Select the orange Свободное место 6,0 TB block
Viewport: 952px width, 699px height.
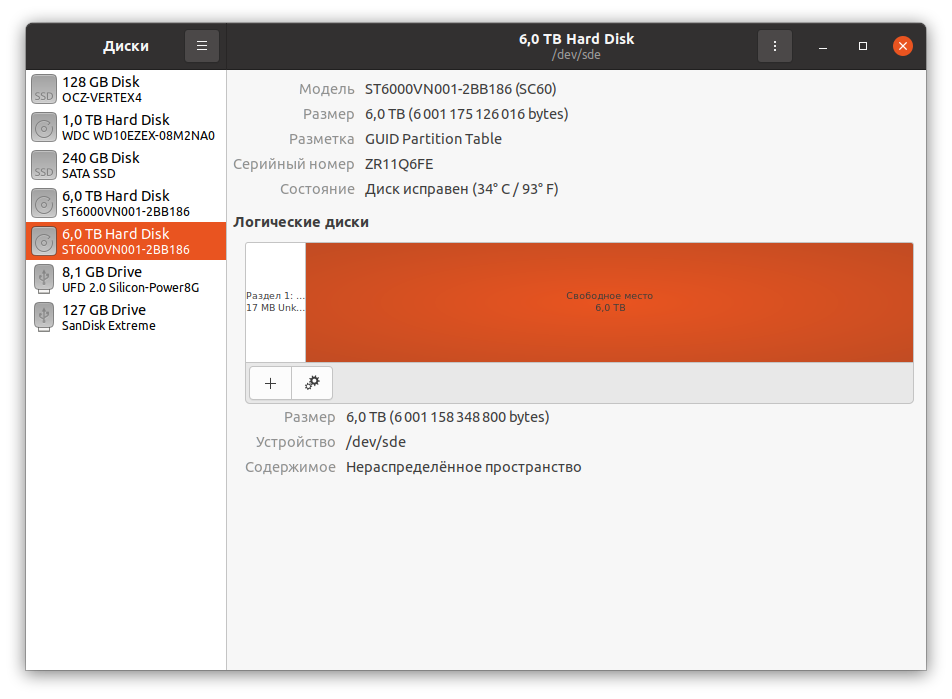609,302
